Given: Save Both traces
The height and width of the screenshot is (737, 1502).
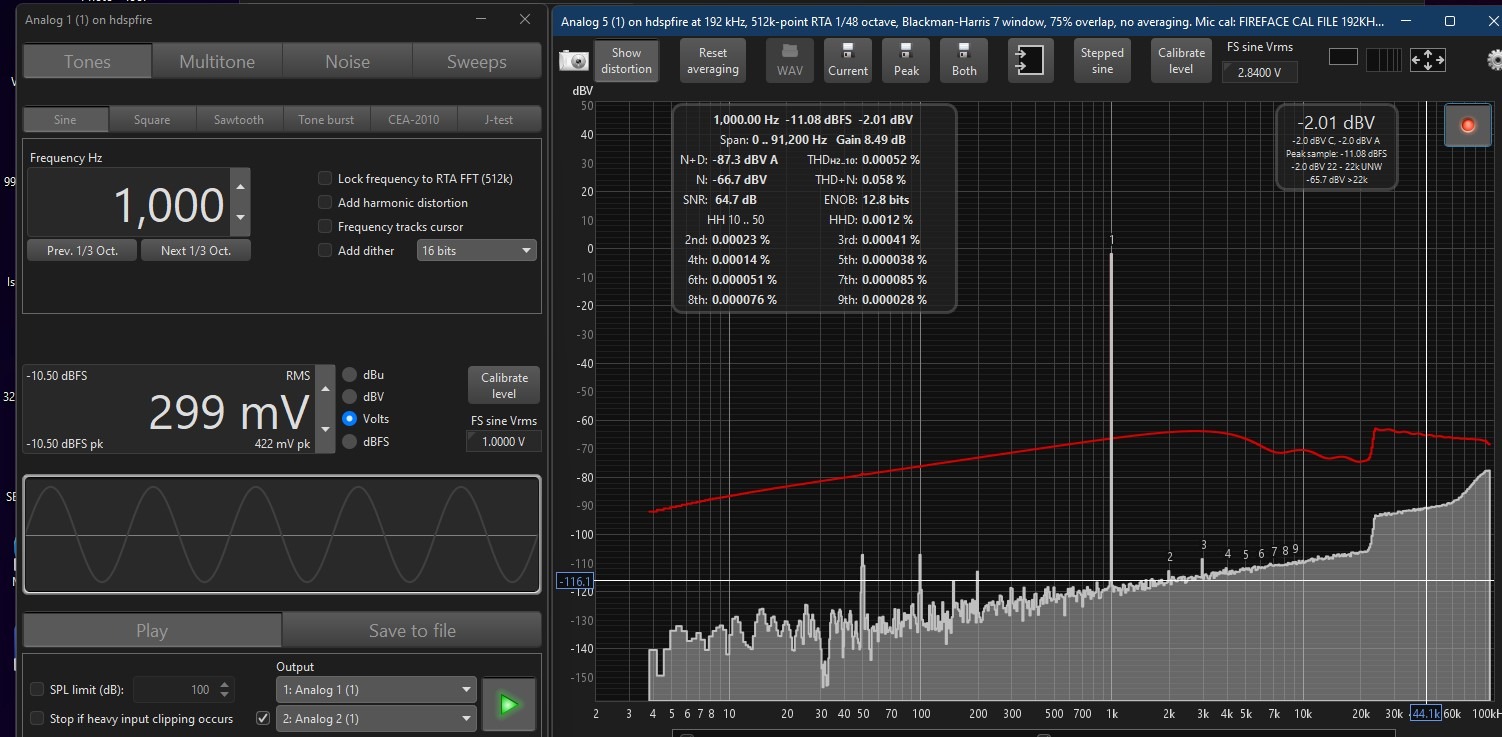Looking at the screenshot, I should pos(964,60).
